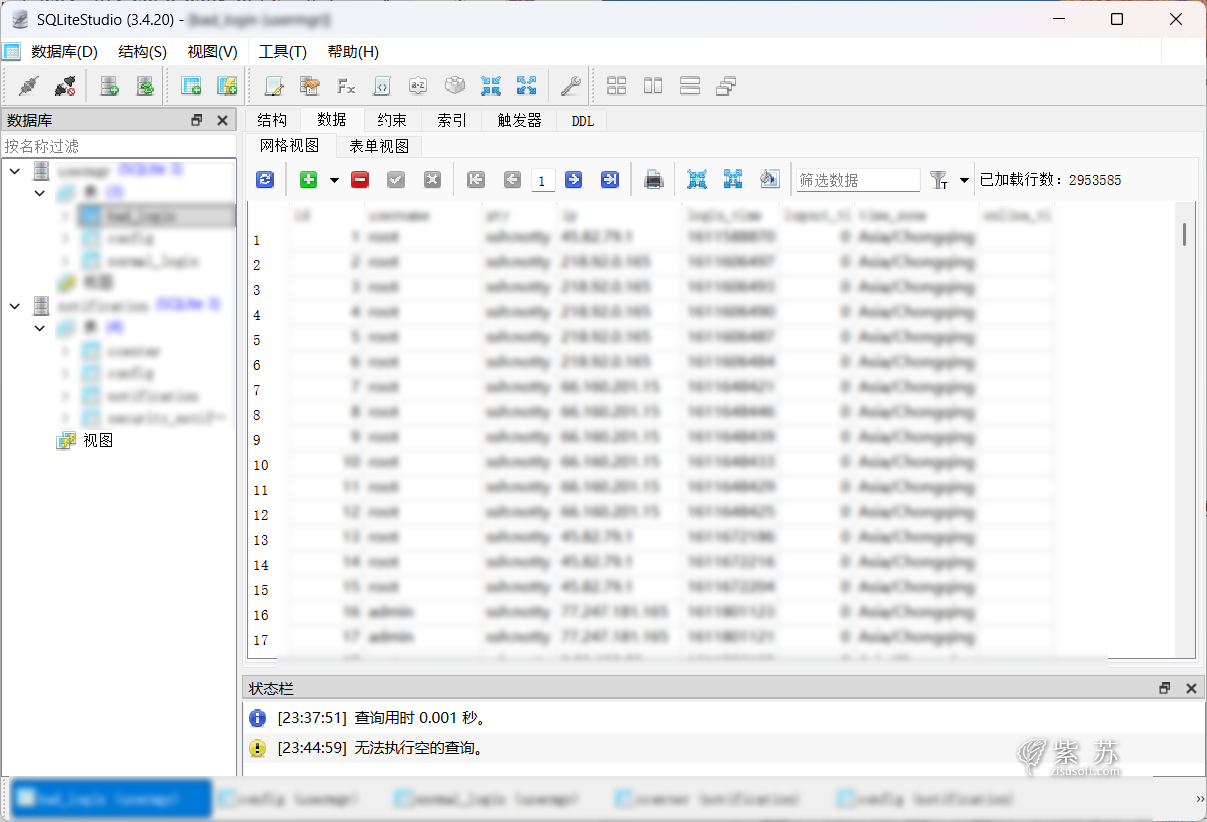
Task: Click the cascade windows icon
Action: coord(726,87)
